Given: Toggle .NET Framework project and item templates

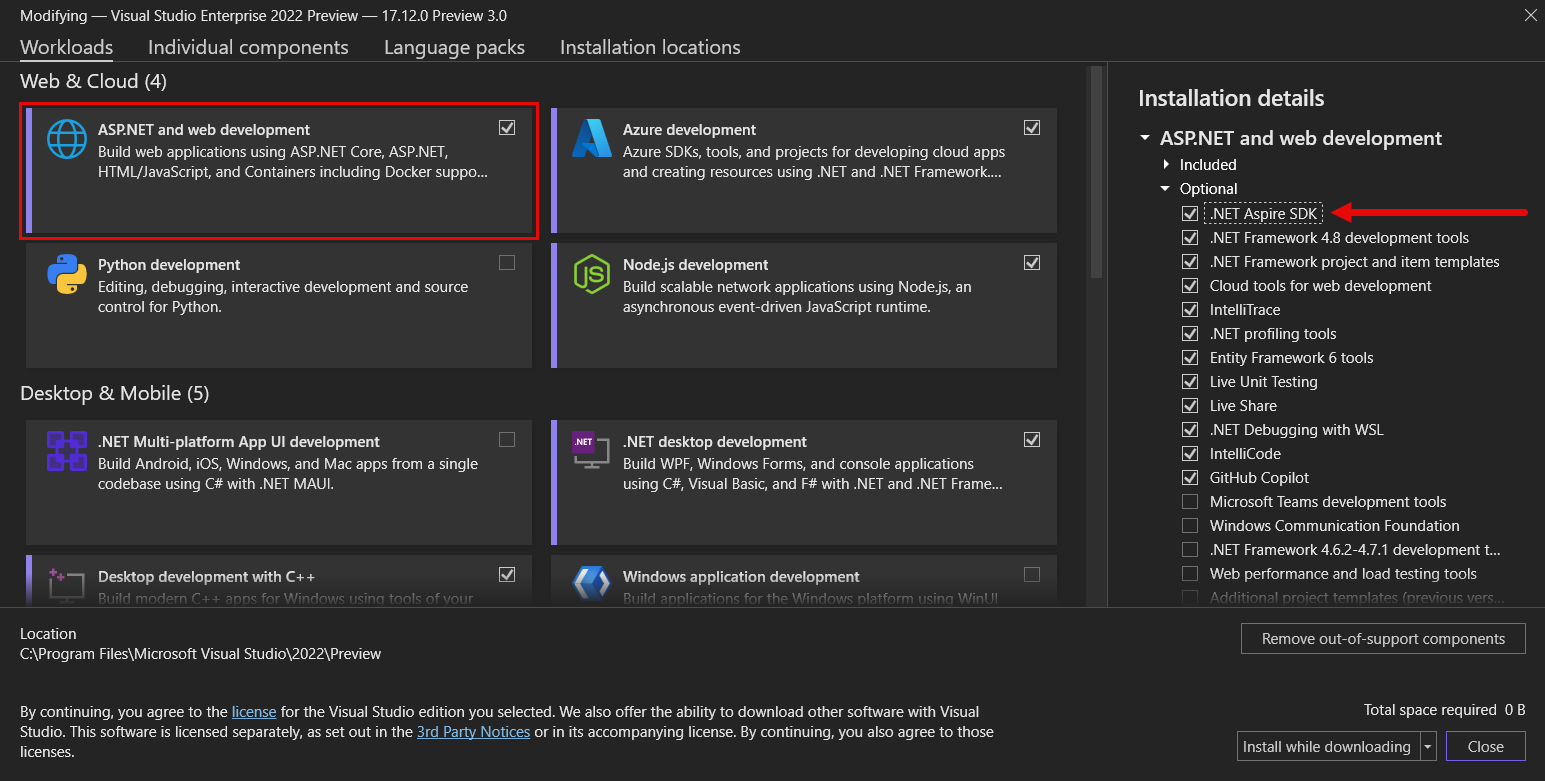Looking at the screenshot, I should coord(1190,262).
